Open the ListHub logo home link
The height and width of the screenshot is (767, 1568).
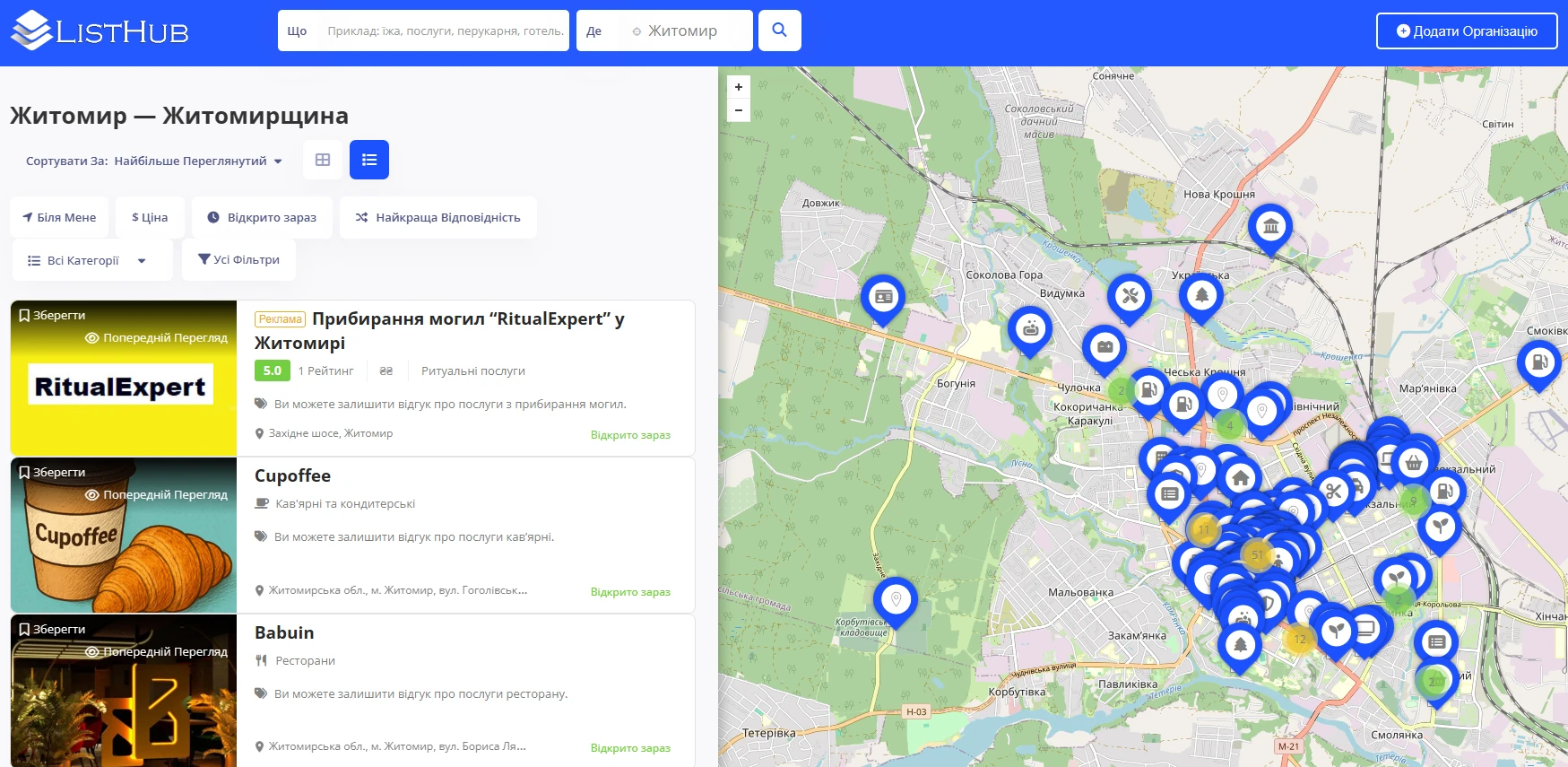coord(100,31)
